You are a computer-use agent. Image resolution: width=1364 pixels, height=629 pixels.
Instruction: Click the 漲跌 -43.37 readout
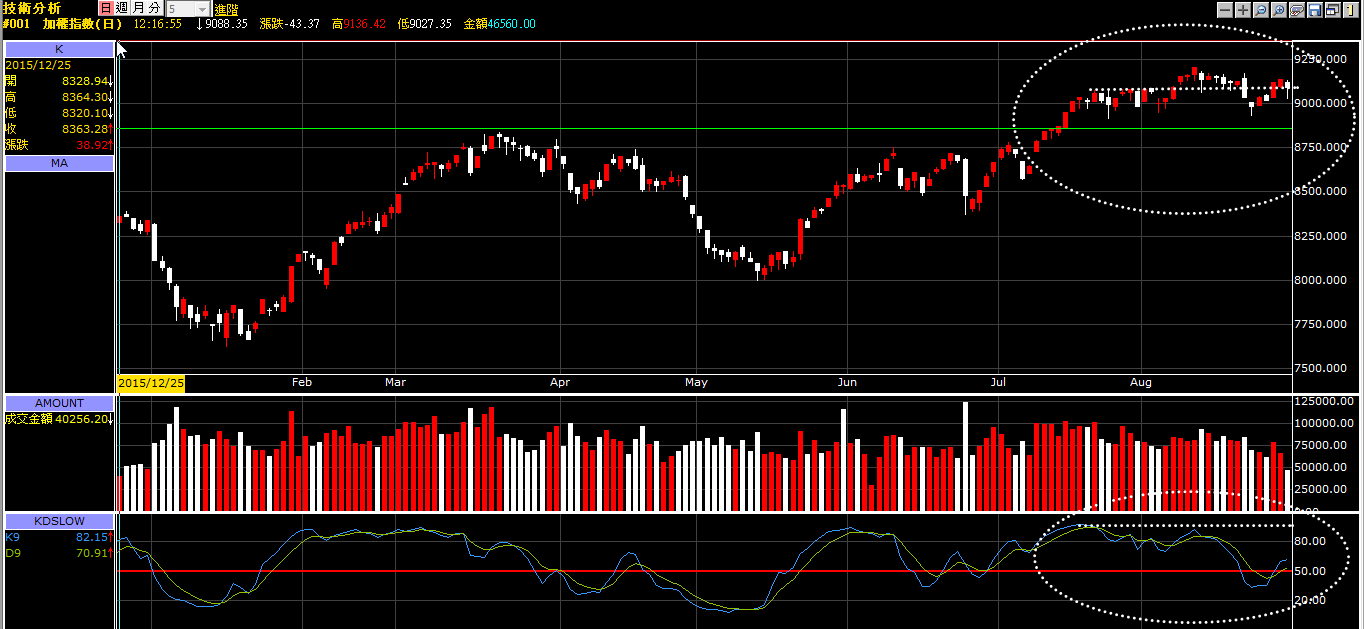(288, 24)
